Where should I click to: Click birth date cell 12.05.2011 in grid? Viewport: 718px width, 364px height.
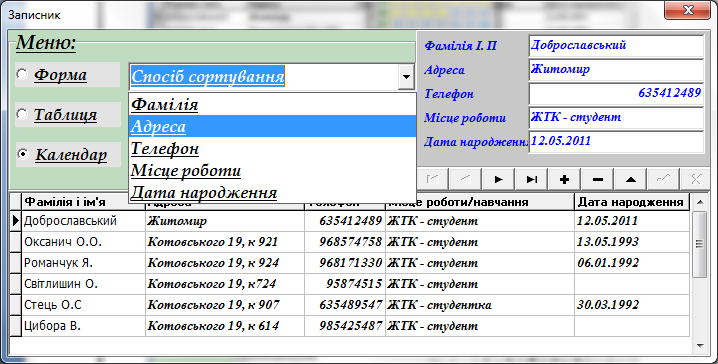click(x=632, y=221)
